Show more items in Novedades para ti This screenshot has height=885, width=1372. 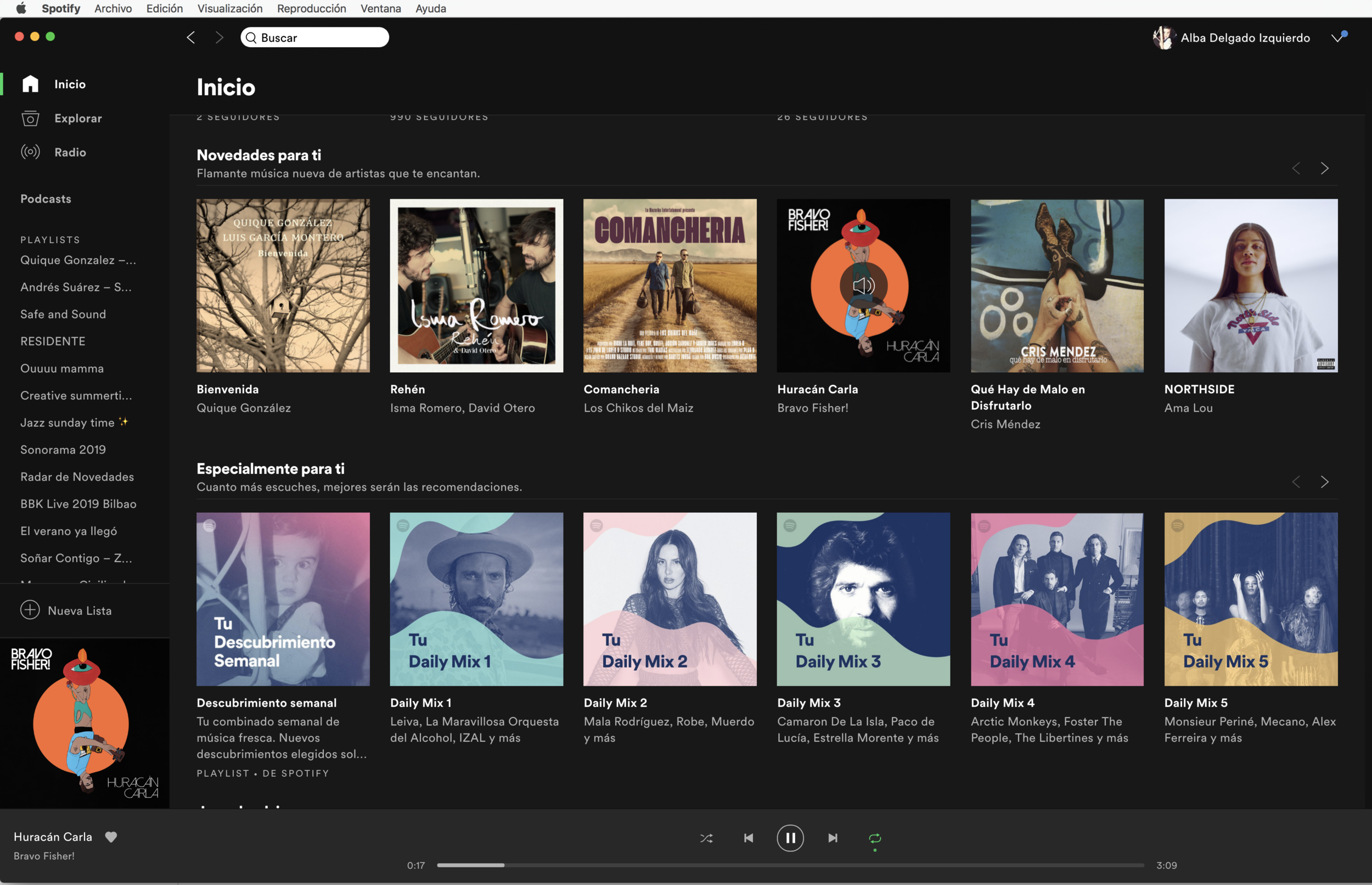click(x=1325, y=169)
